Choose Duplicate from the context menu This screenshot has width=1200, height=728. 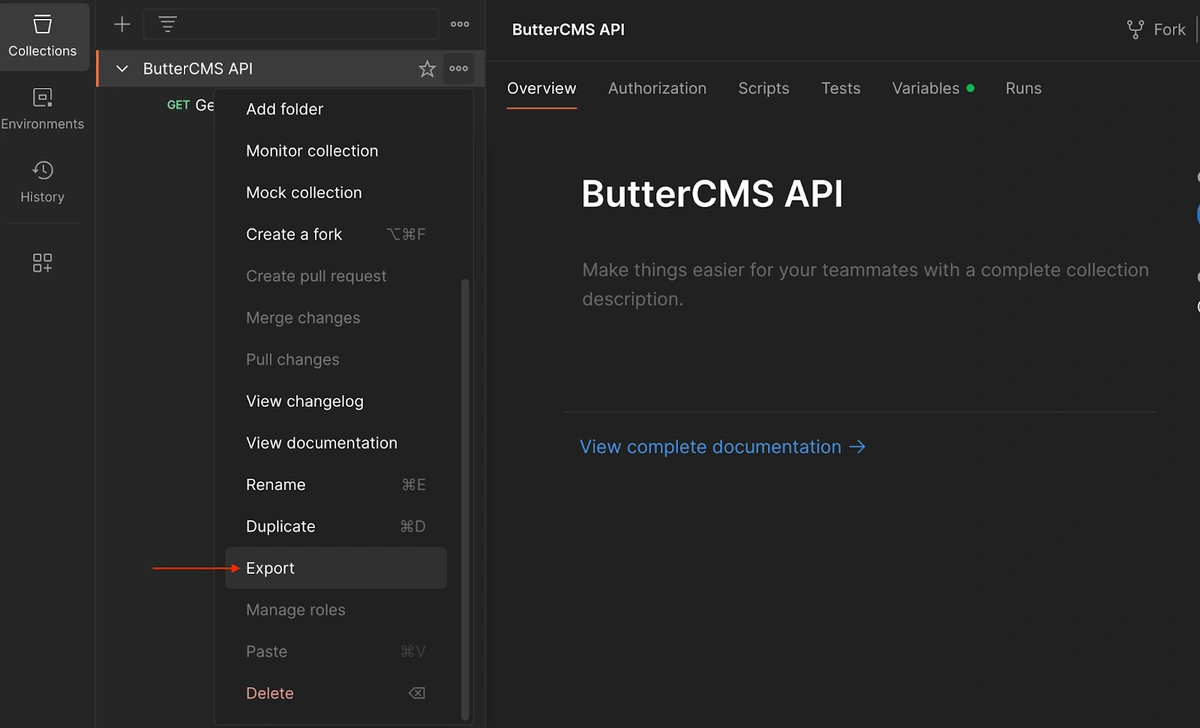click(336, 527)
